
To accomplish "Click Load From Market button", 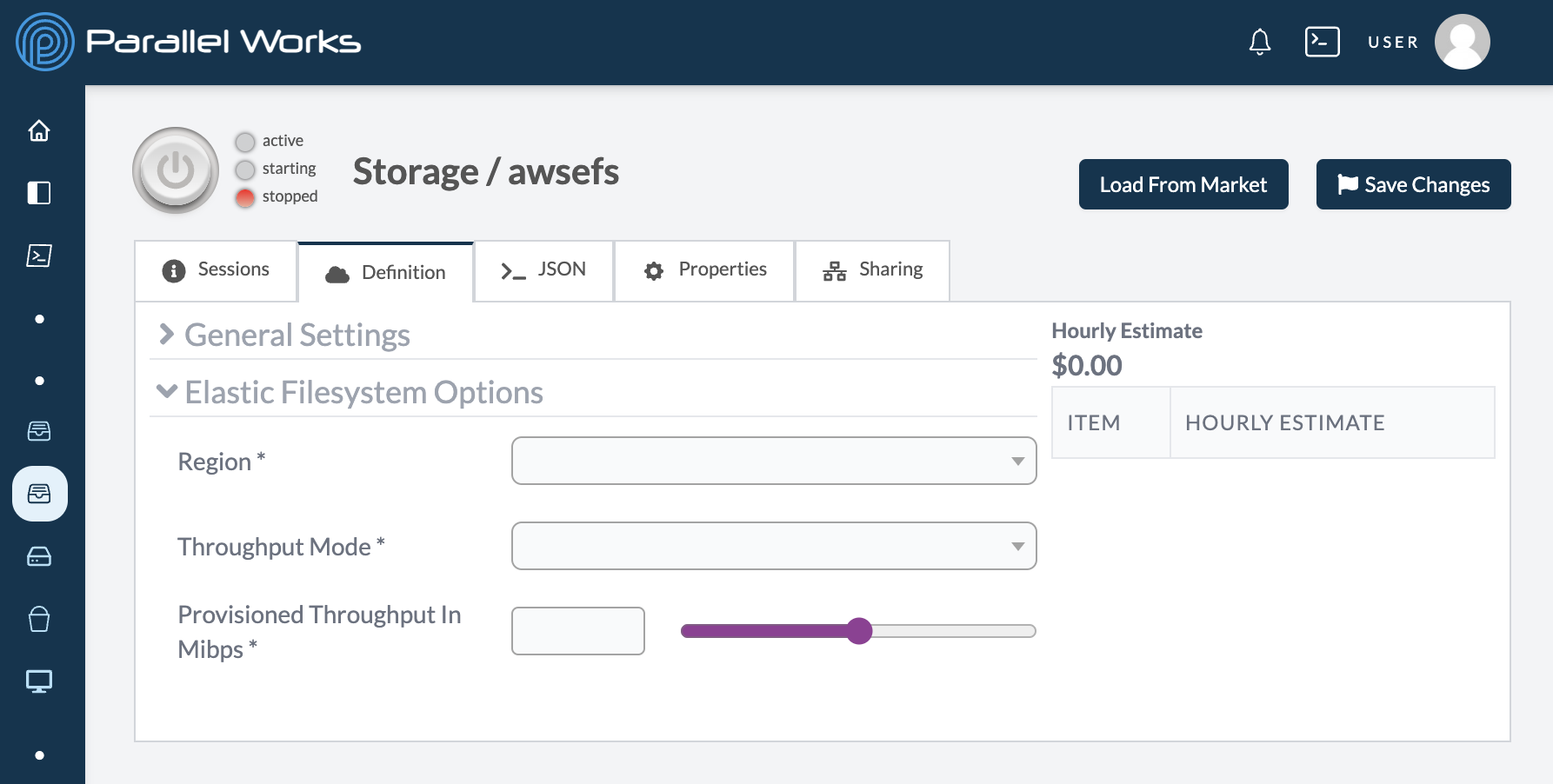I will (x=1183, y=184).
